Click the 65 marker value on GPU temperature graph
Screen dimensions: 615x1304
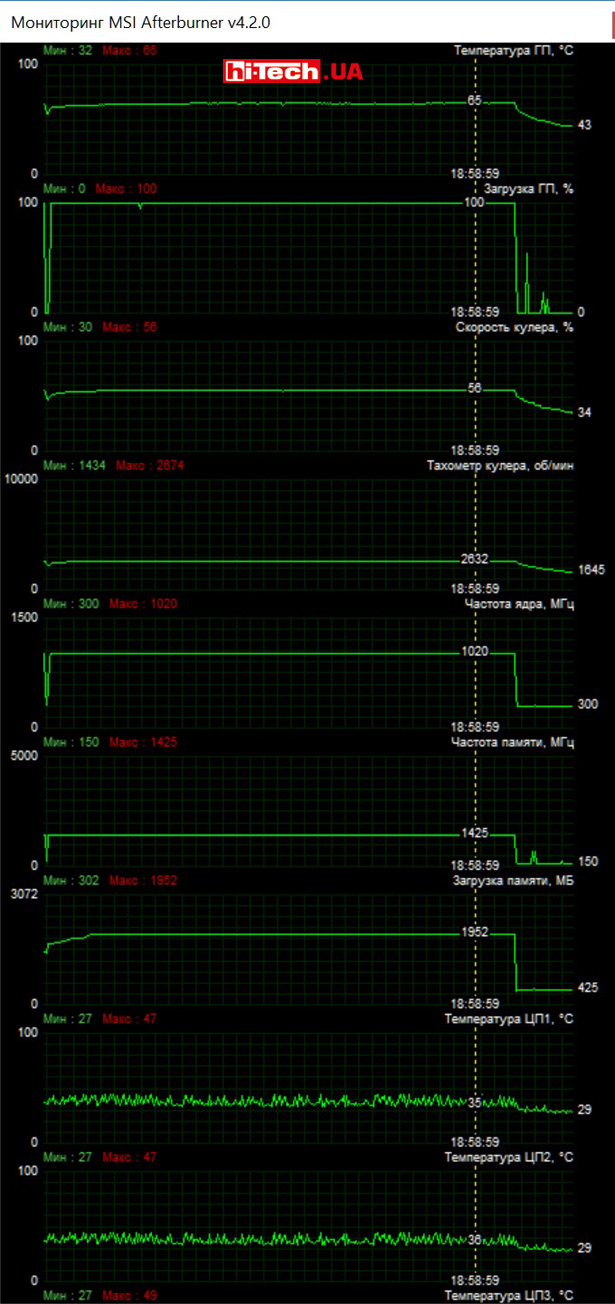tap(474, 101)
